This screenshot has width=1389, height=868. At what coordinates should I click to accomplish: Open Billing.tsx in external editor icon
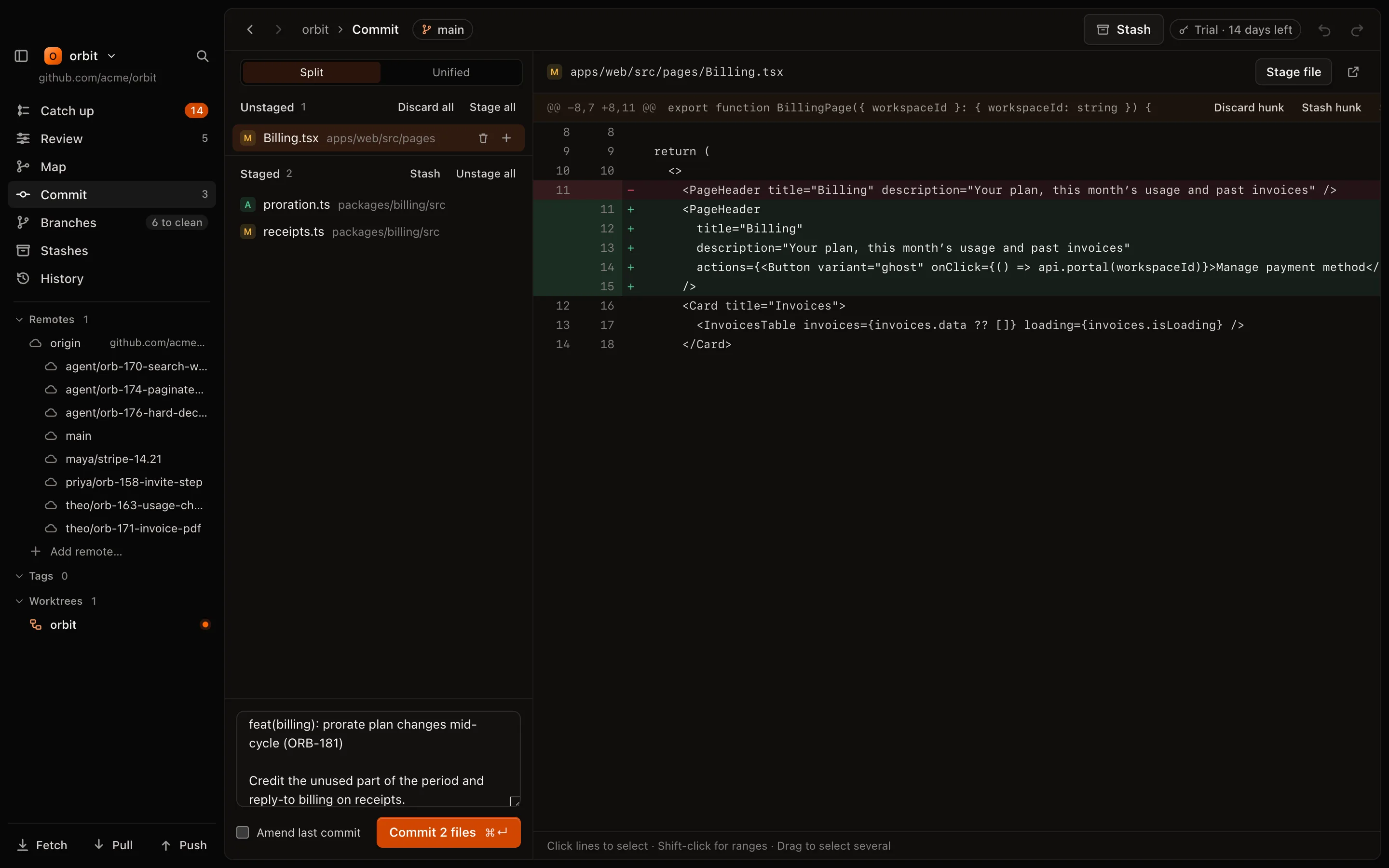[x=1353, y=72]
